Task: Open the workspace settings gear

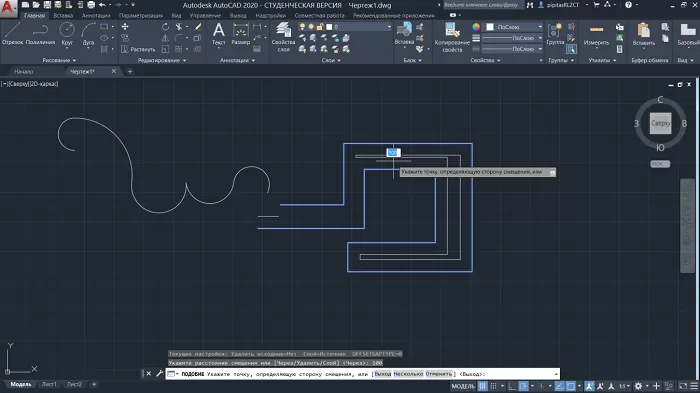Action: point(638,386)
